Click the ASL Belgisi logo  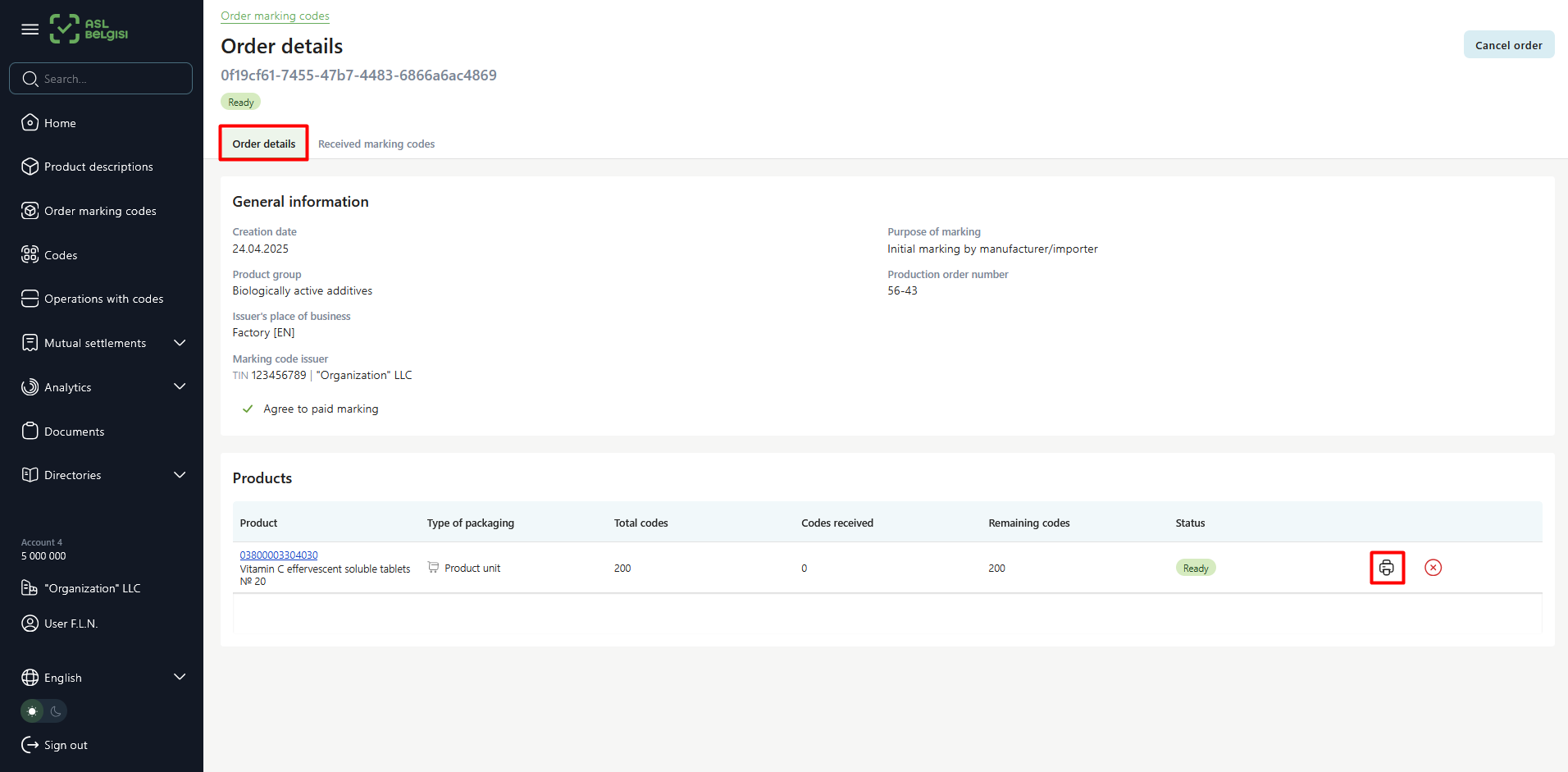pyautogui.click(x=89, y=30)
